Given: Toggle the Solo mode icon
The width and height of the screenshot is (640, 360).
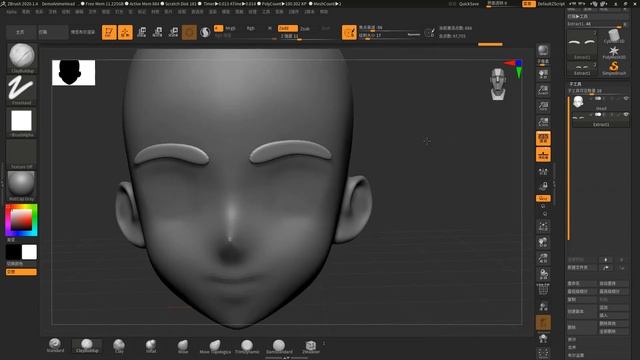Looking at the screenshot, I should [x=543, y=338].
